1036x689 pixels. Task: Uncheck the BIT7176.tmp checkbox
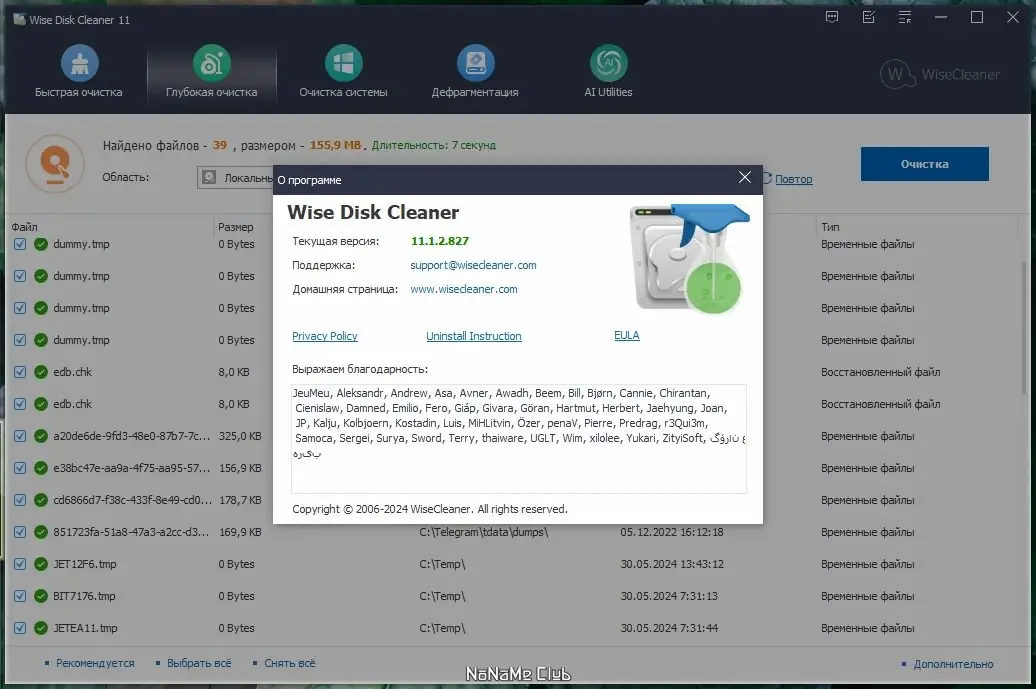[20, 596]
